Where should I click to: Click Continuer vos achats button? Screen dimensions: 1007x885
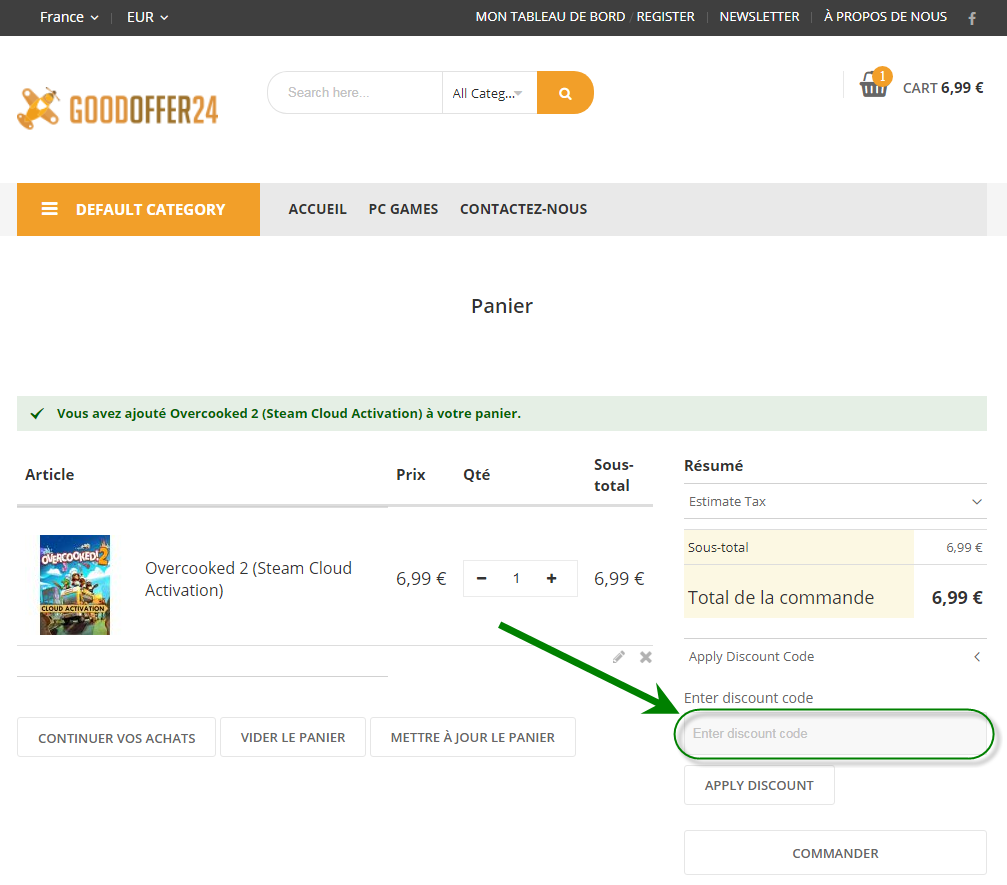[116, 737]
